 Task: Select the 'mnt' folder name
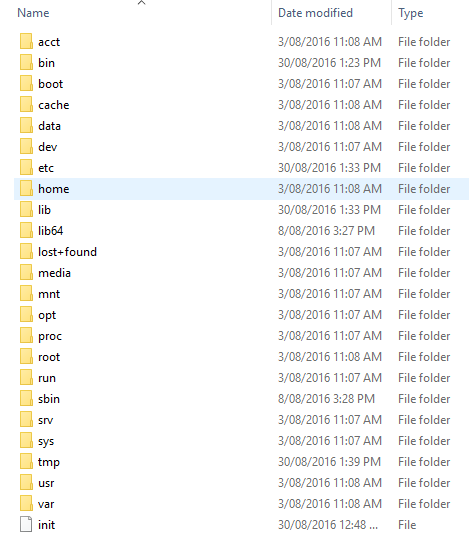(x=49, y=294)
